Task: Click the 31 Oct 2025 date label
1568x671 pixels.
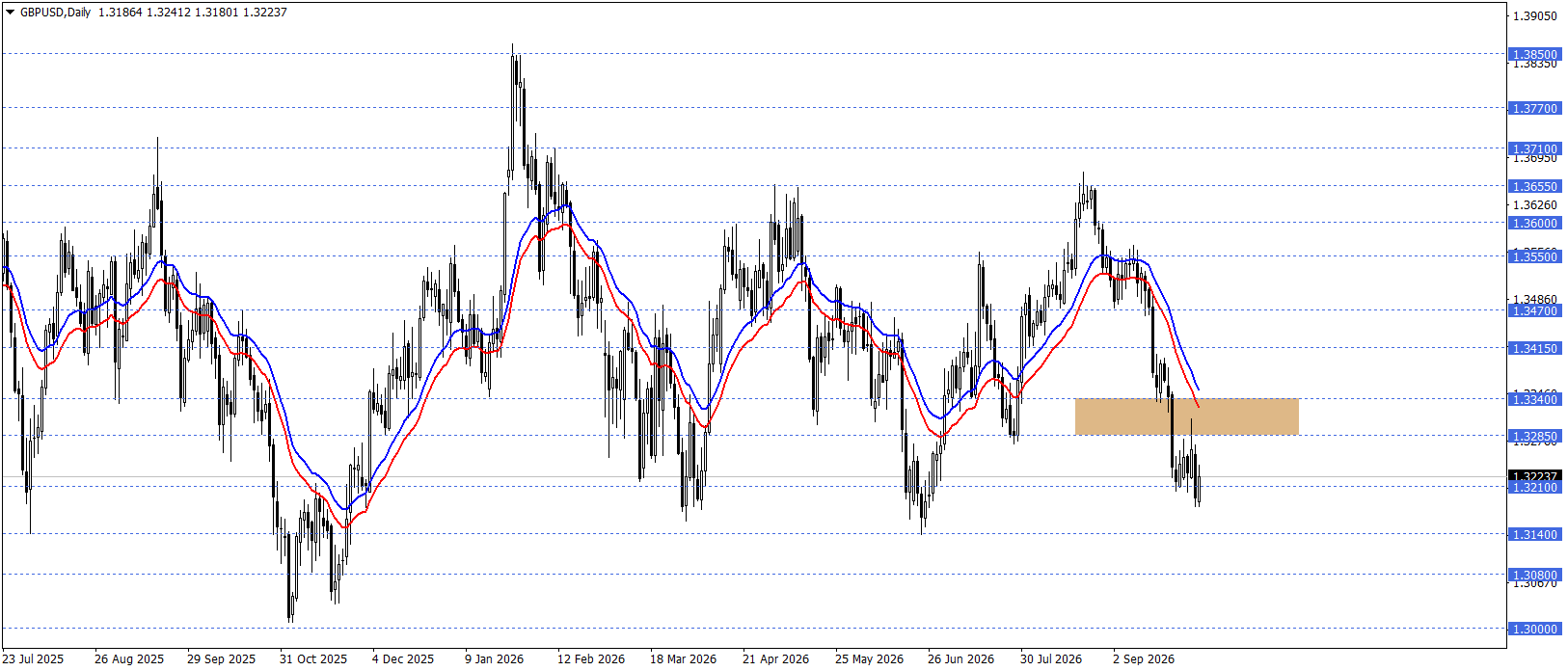Action: (x=313, y=659)
